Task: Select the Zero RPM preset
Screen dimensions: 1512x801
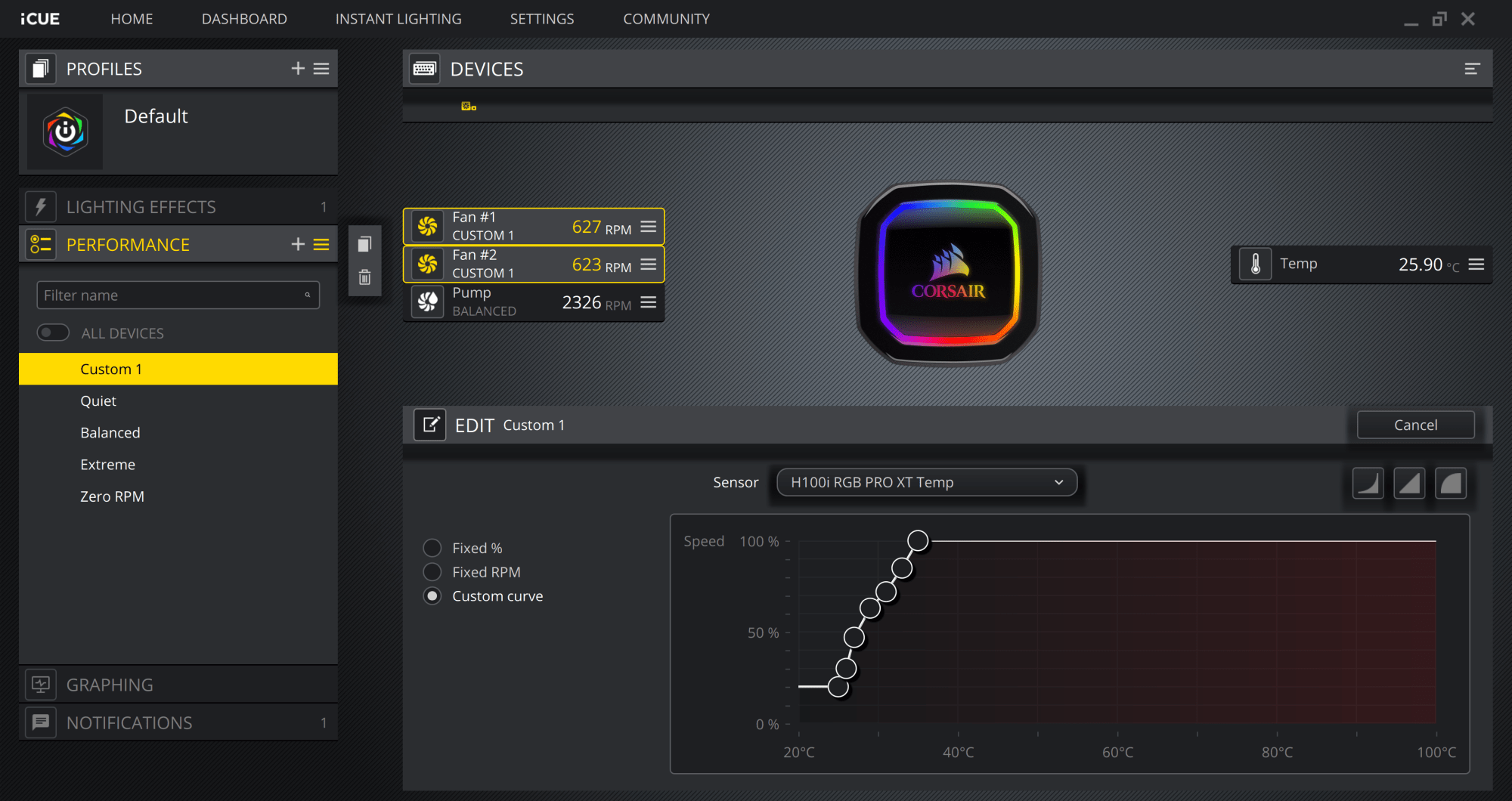Action: [x=178, y=496]
